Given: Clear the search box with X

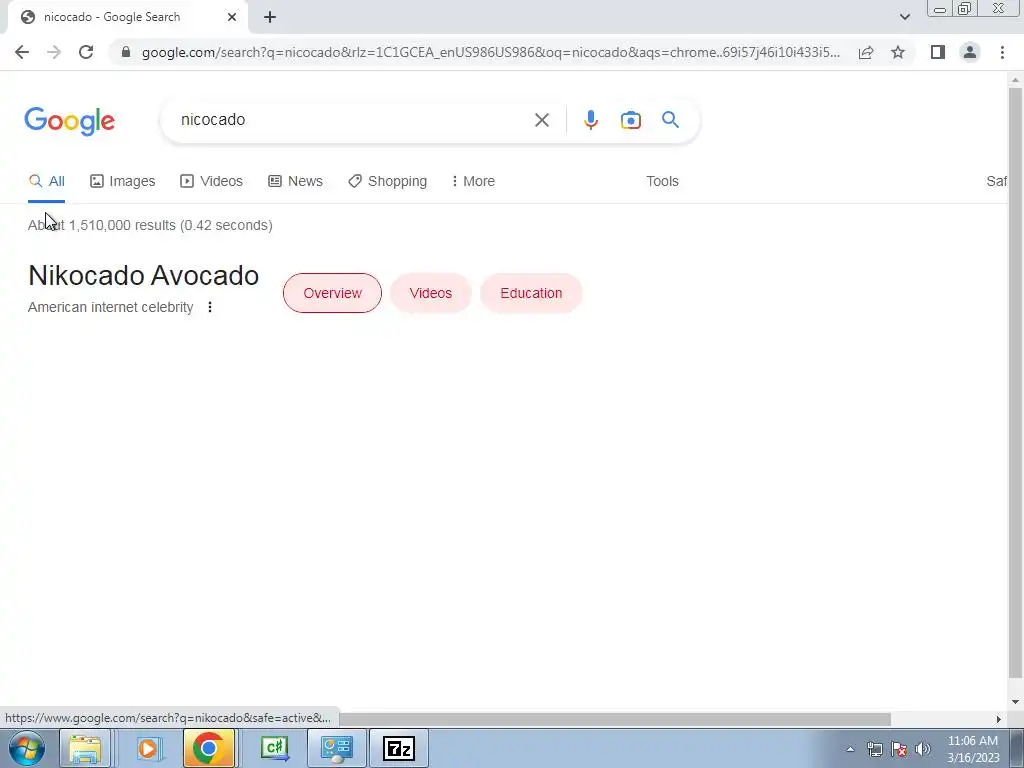Looking at the screenshot, I should click(x=541, y=120).
